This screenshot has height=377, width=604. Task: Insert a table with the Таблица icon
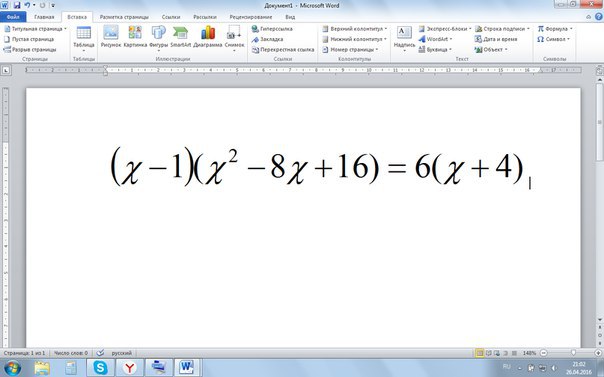84,38
